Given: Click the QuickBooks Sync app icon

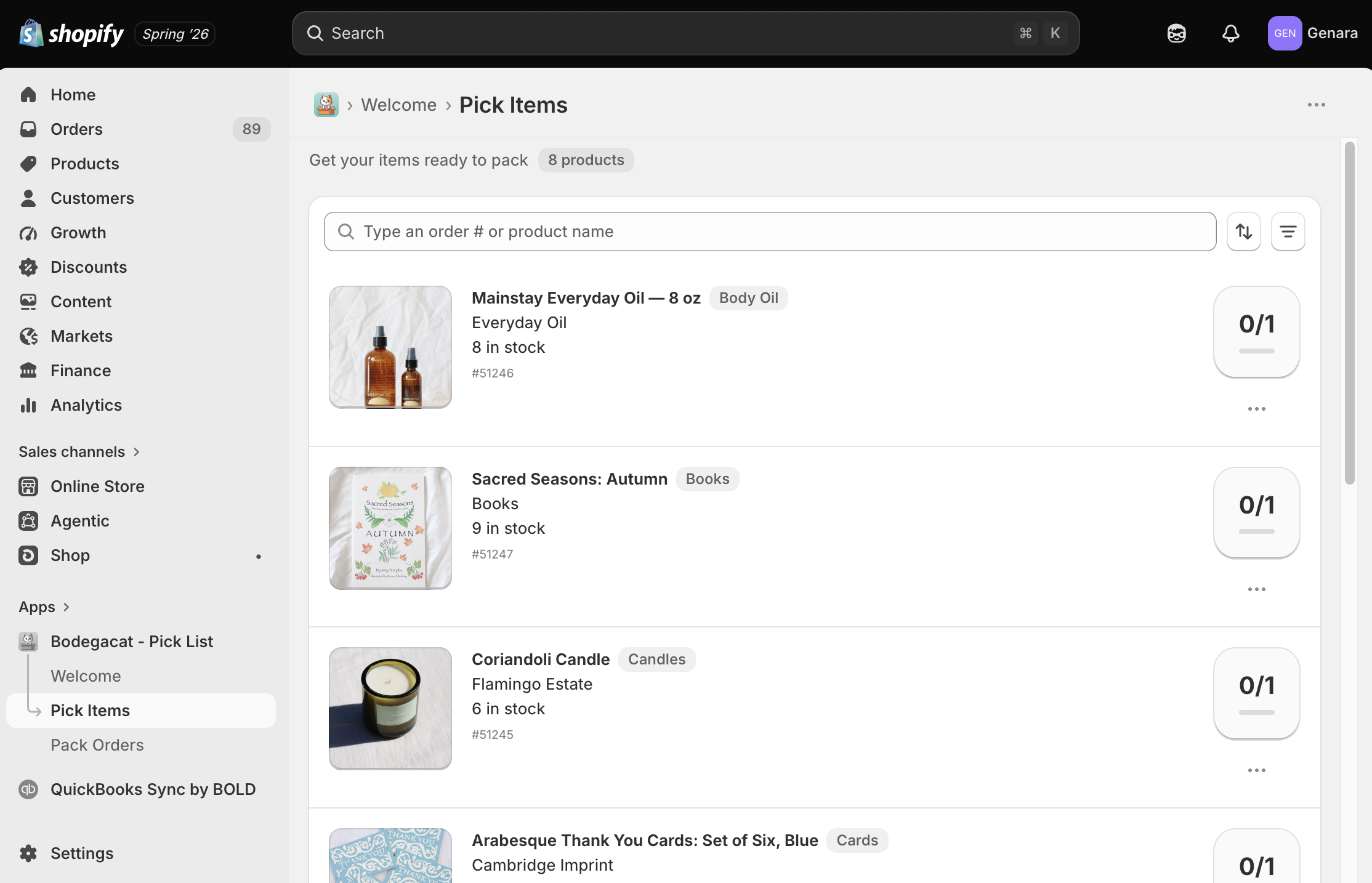Looking at the screenshot, I should pos(28,789).
